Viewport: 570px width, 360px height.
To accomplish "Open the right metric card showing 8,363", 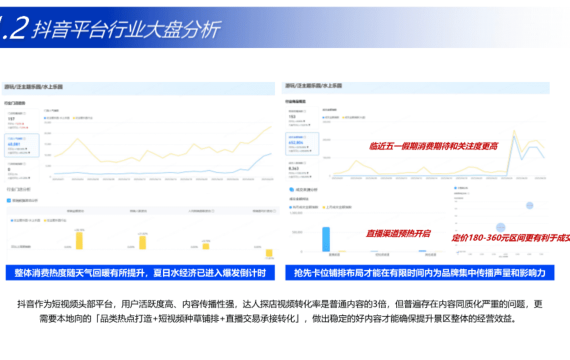I will pyautogui.click(x=302, y=169).
